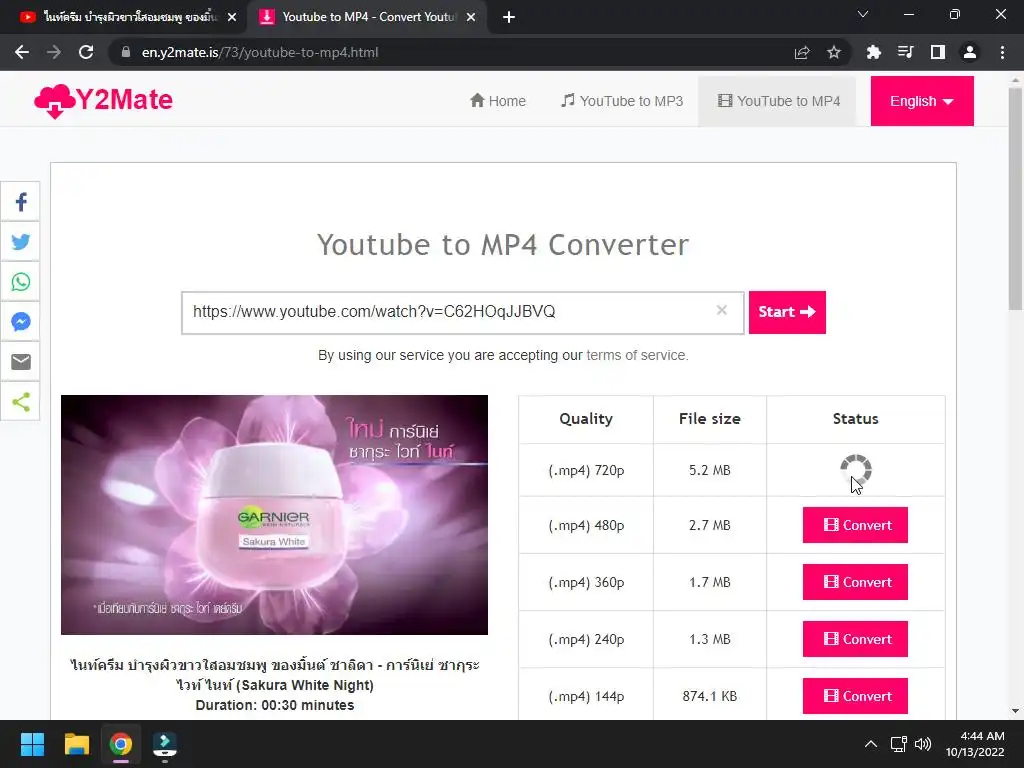The width and height of the screenshot is (1024, 768).
Task: Open Windows Start menu
Action: coord(32,744)
